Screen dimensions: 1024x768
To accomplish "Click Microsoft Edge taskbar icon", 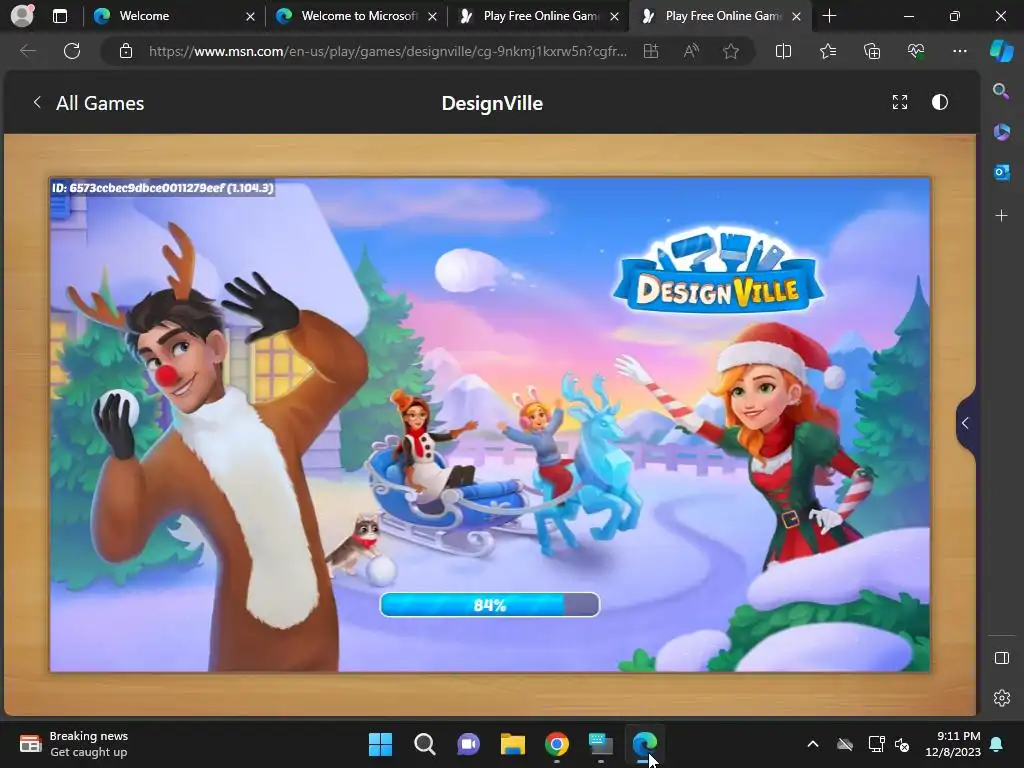I will coord(645,744).
